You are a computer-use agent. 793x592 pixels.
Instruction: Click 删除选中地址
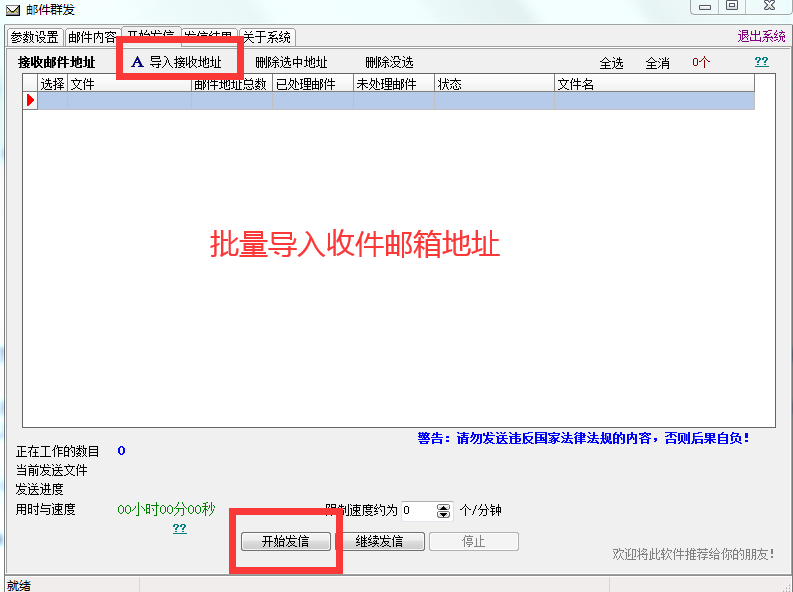coord(291,62)
